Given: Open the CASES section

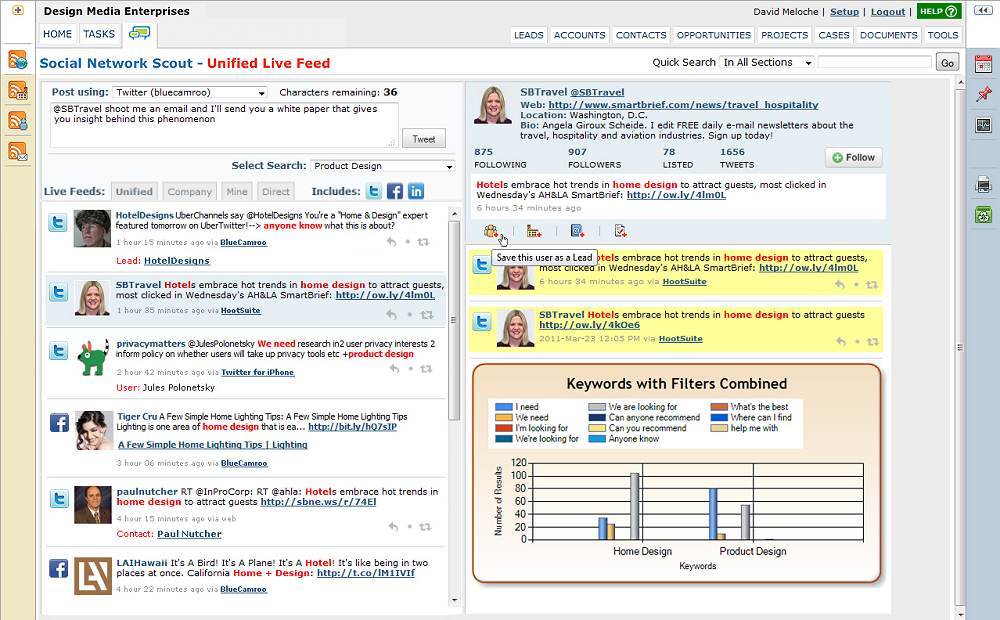Looking at the screenshot, I should click(x=834, y=35).
